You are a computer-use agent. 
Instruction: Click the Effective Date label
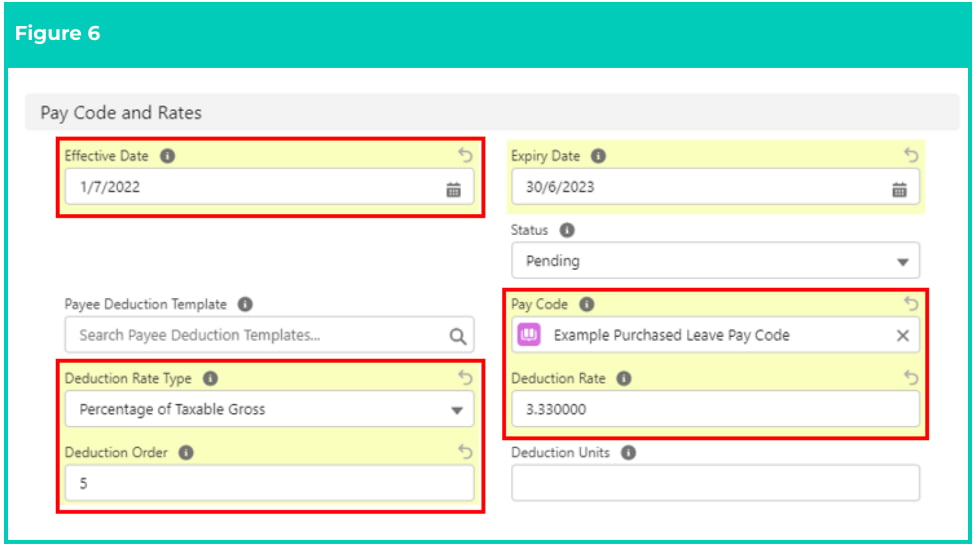tap(106, 156)
